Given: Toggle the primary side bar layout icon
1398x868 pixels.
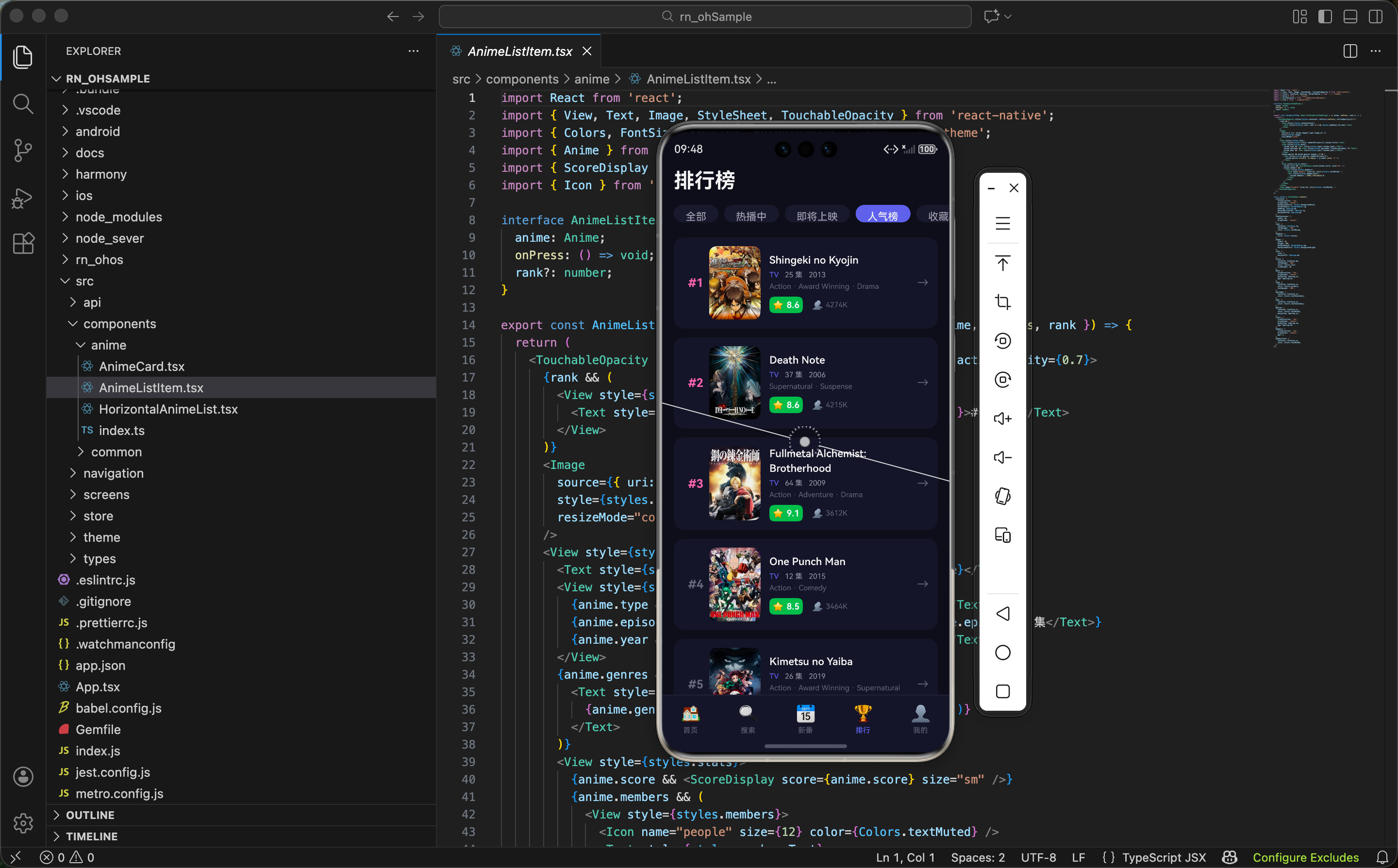Looking at the screenshot, I should point(1325,17).
